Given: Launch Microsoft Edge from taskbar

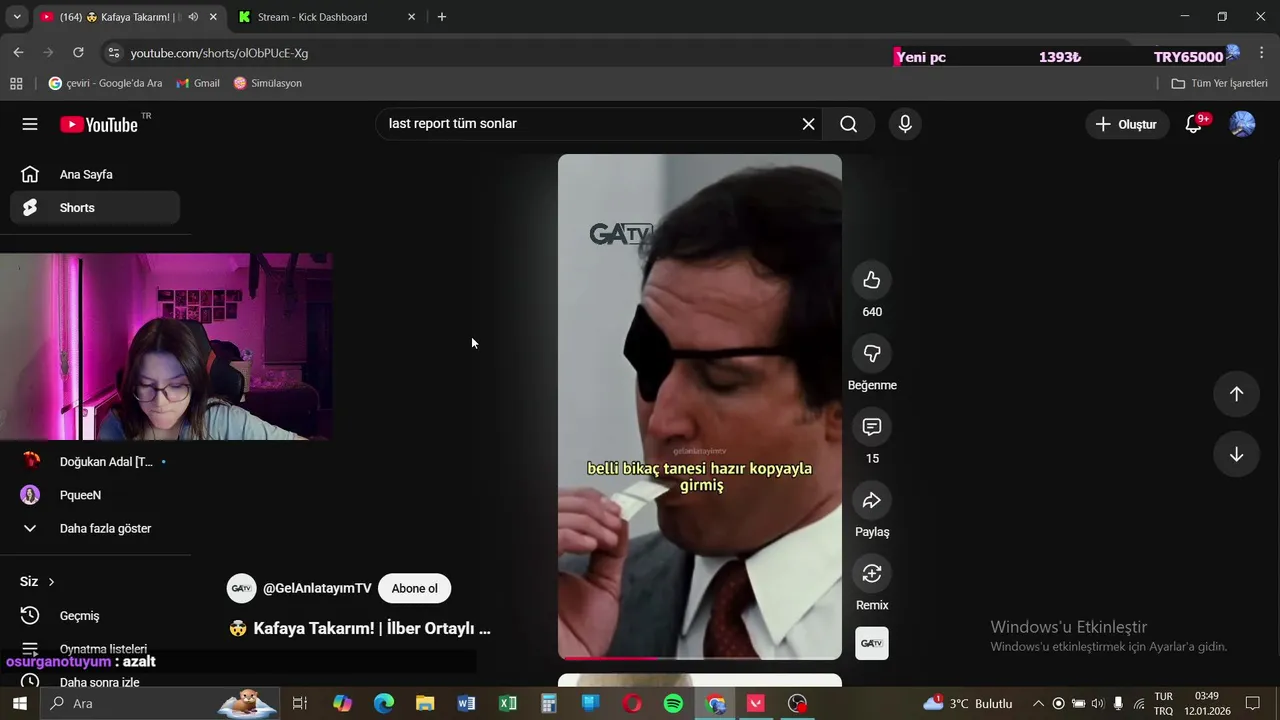Looking at the screenshot, I should coord(384,703).
